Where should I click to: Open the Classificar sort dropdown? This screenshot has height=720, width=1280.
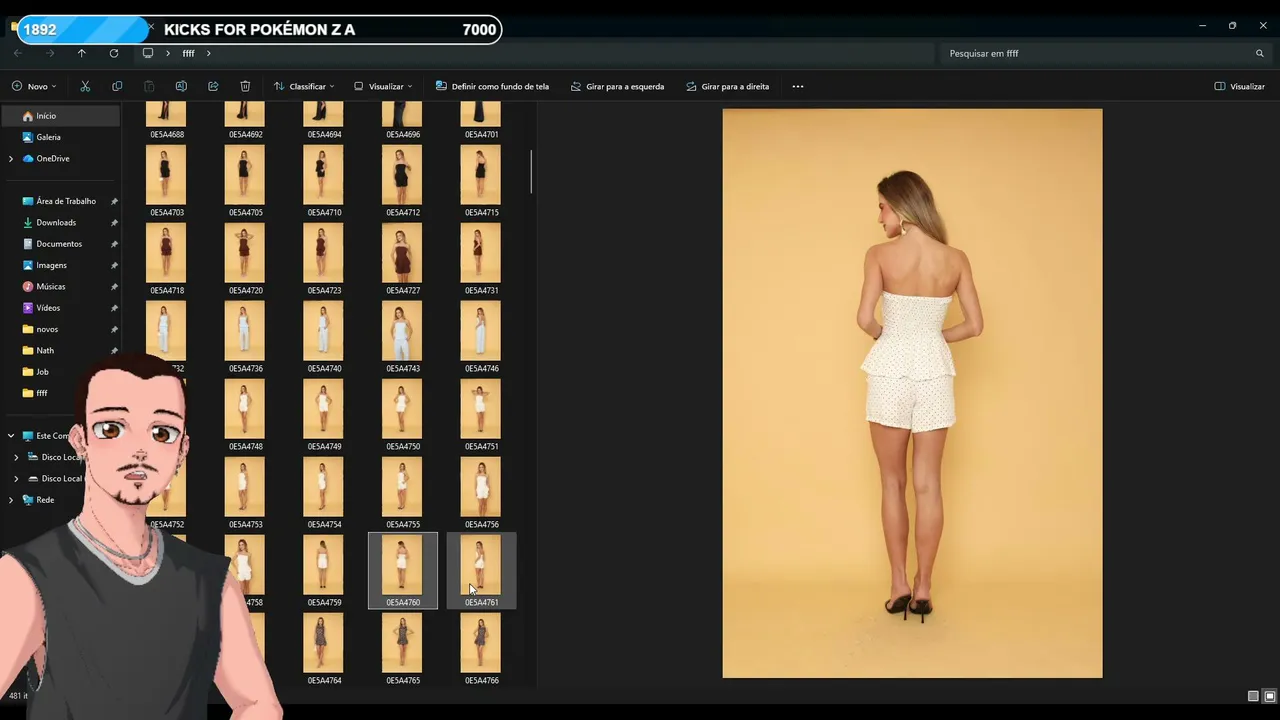pyautogui.click(x=304, y=86)
